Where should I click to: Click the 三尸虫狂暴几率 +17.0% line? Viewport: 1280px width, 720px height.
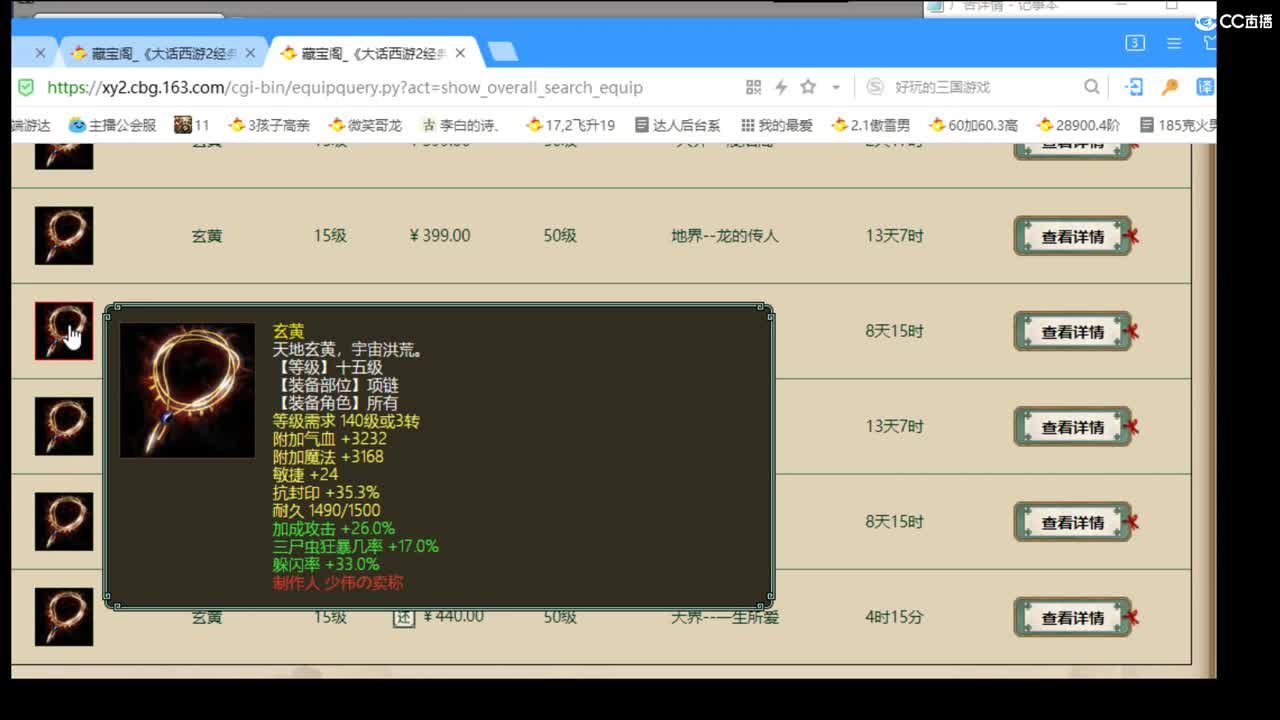coord(356,546)
